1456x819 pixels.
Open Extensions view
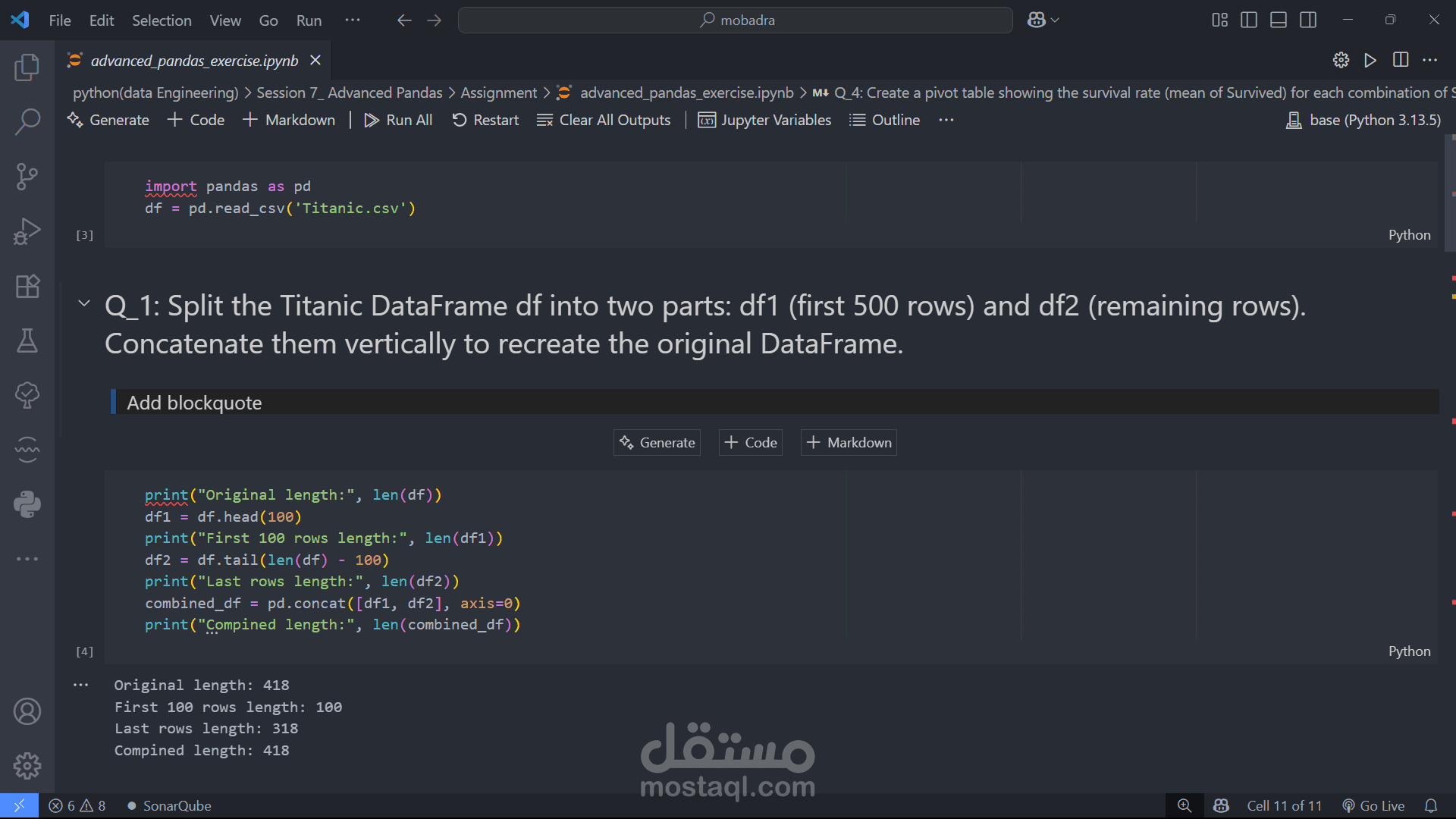click(27, 286)
